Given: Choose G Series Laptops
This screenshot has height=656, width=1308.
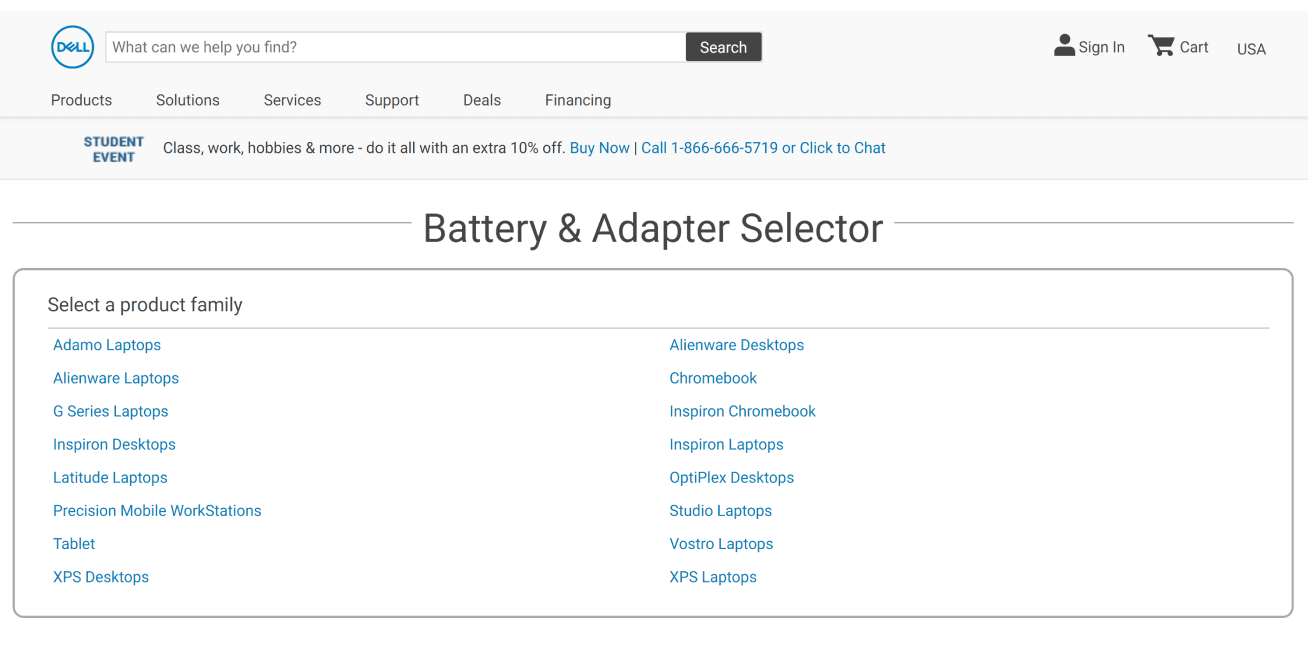Looking at the screenshot, I should click(x=111, y=411).
